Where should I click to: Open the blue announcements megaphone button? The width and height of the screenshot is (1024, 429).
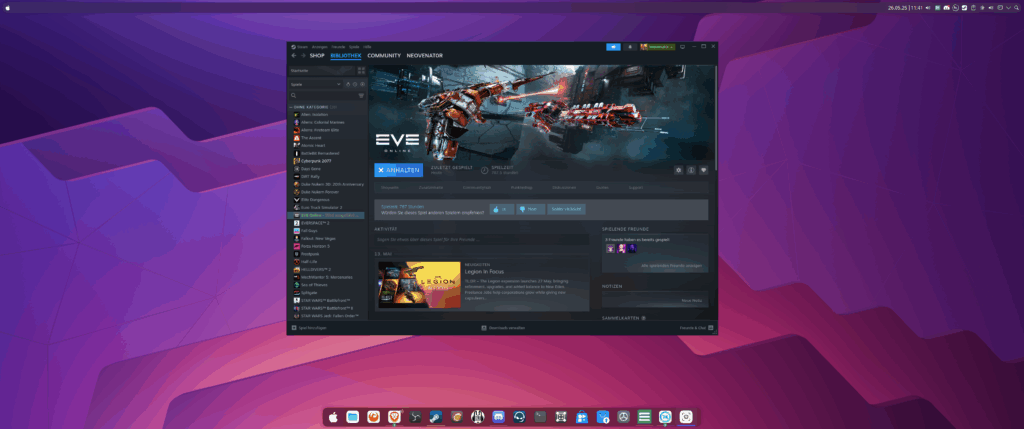click(613, 47)
